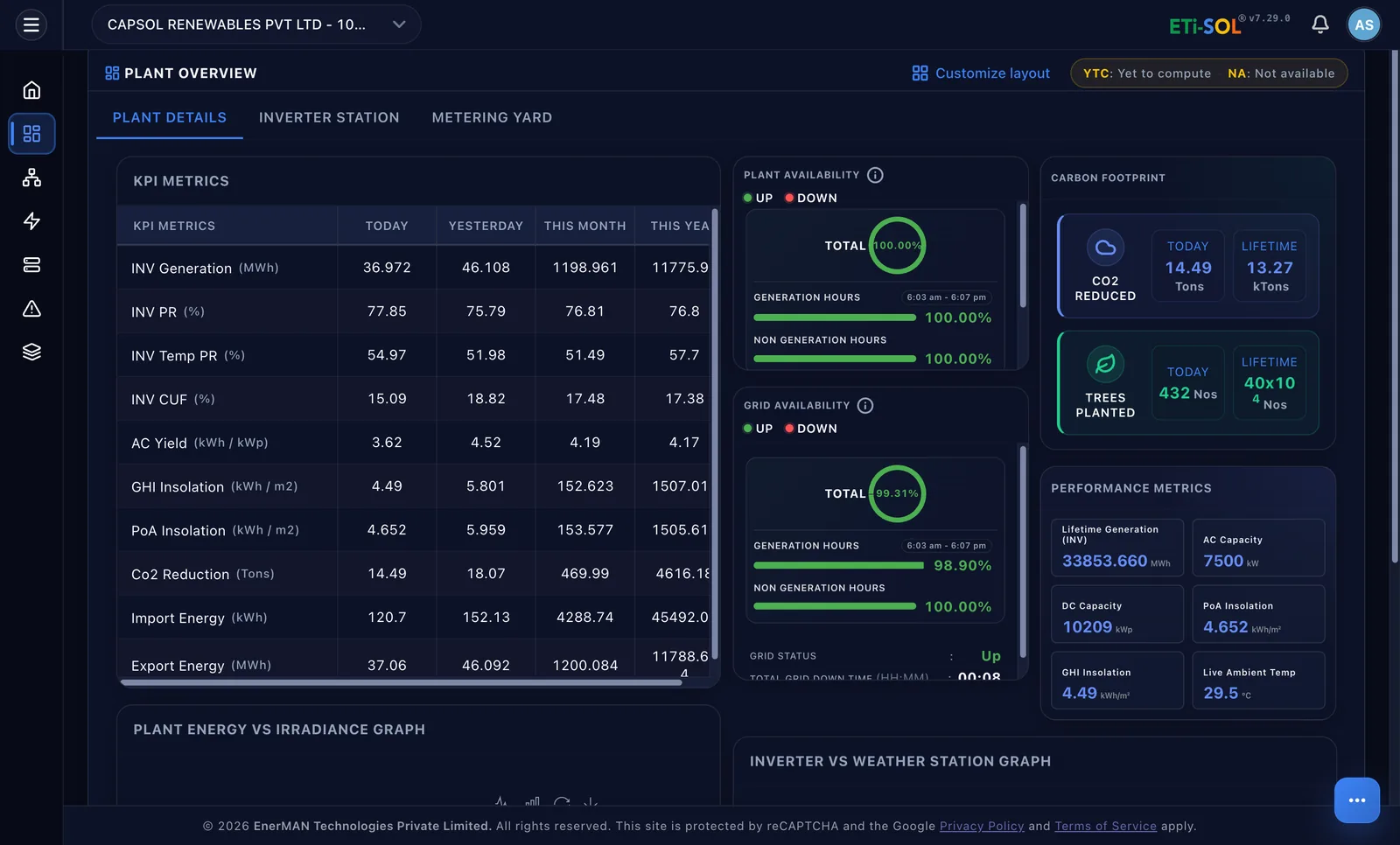
Task: Open the Terms of Service link
Action: (1105, 827)
